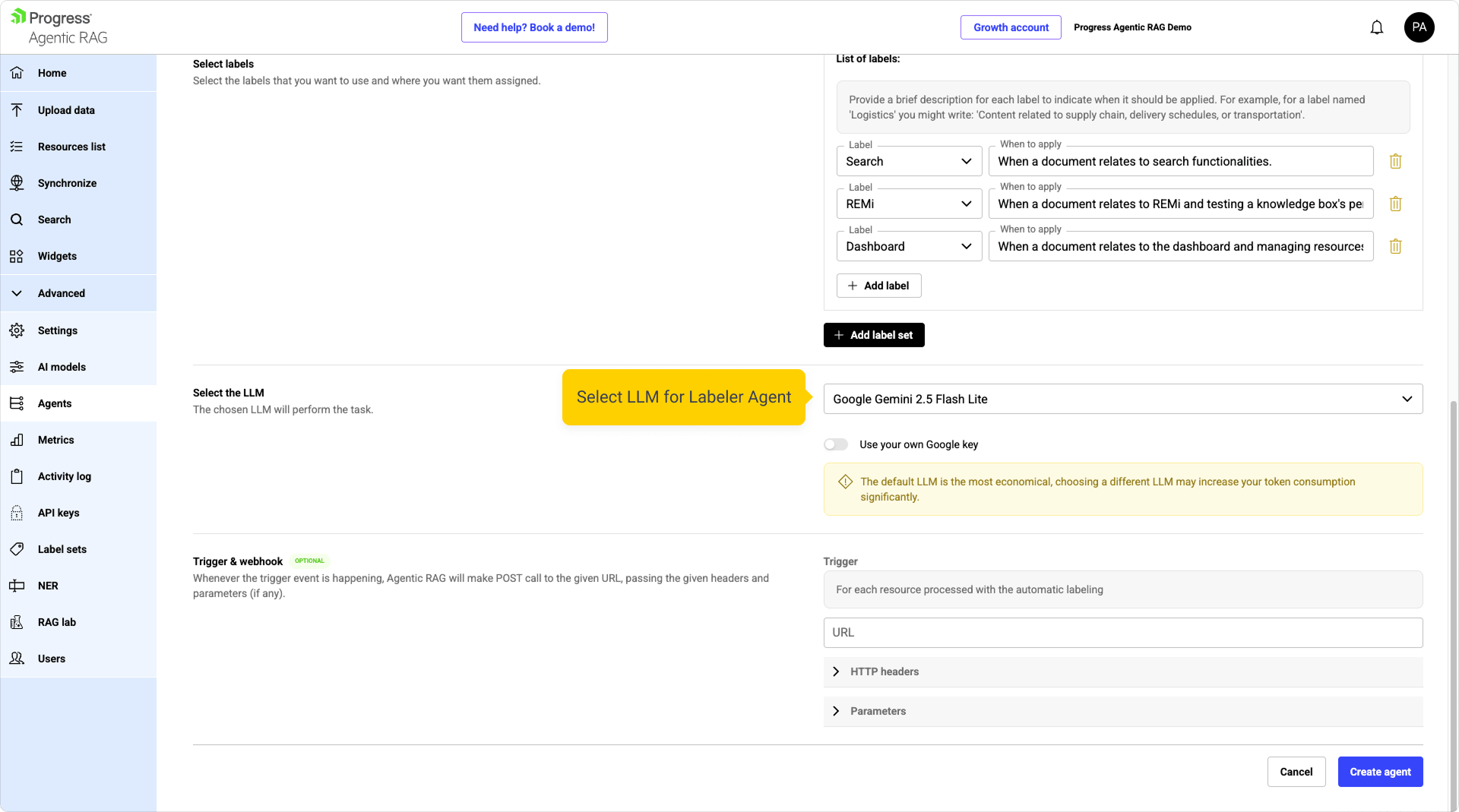1459x812 pixels.
Task: Click the API keys sidebar icon
Action: (x=17, y=513)
